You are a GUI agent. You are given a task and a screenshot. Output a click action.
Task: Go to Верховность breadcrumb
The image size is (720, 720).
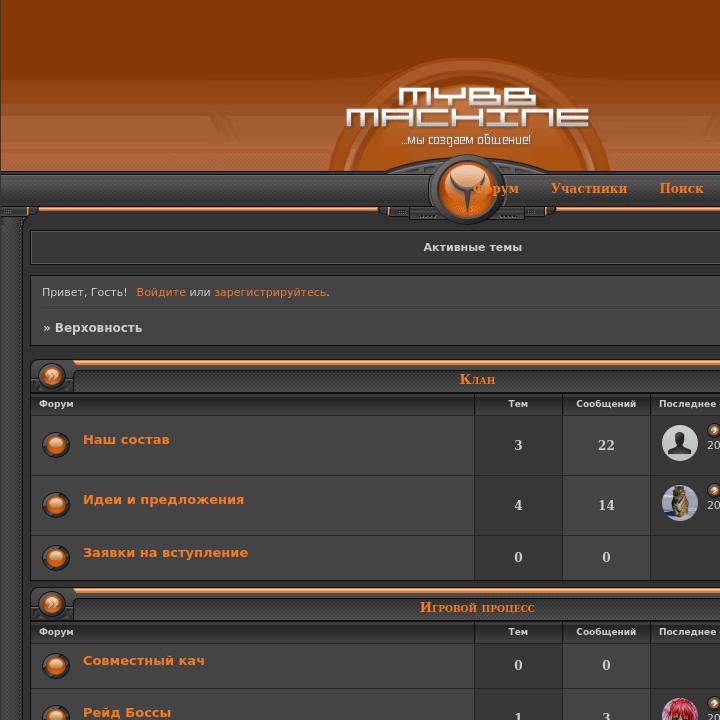click(x=98, y=328)
